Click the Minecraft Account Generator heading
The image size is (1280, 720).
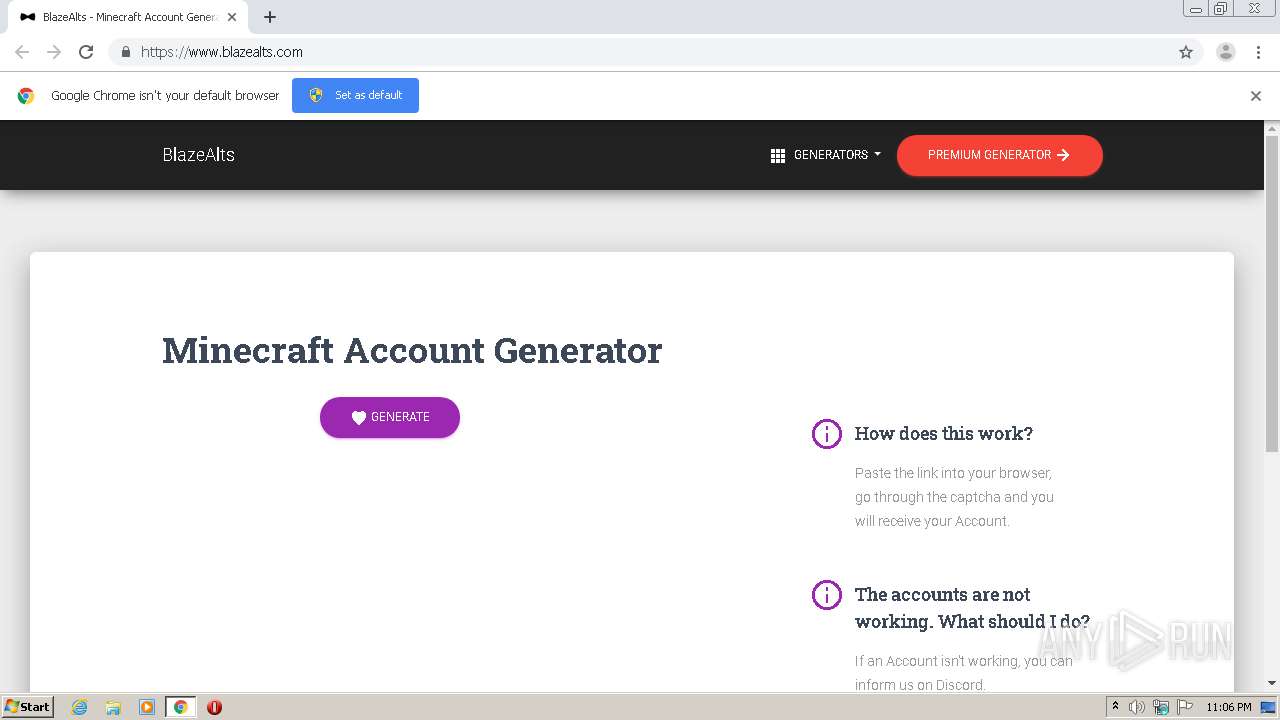tap(412, 351)
